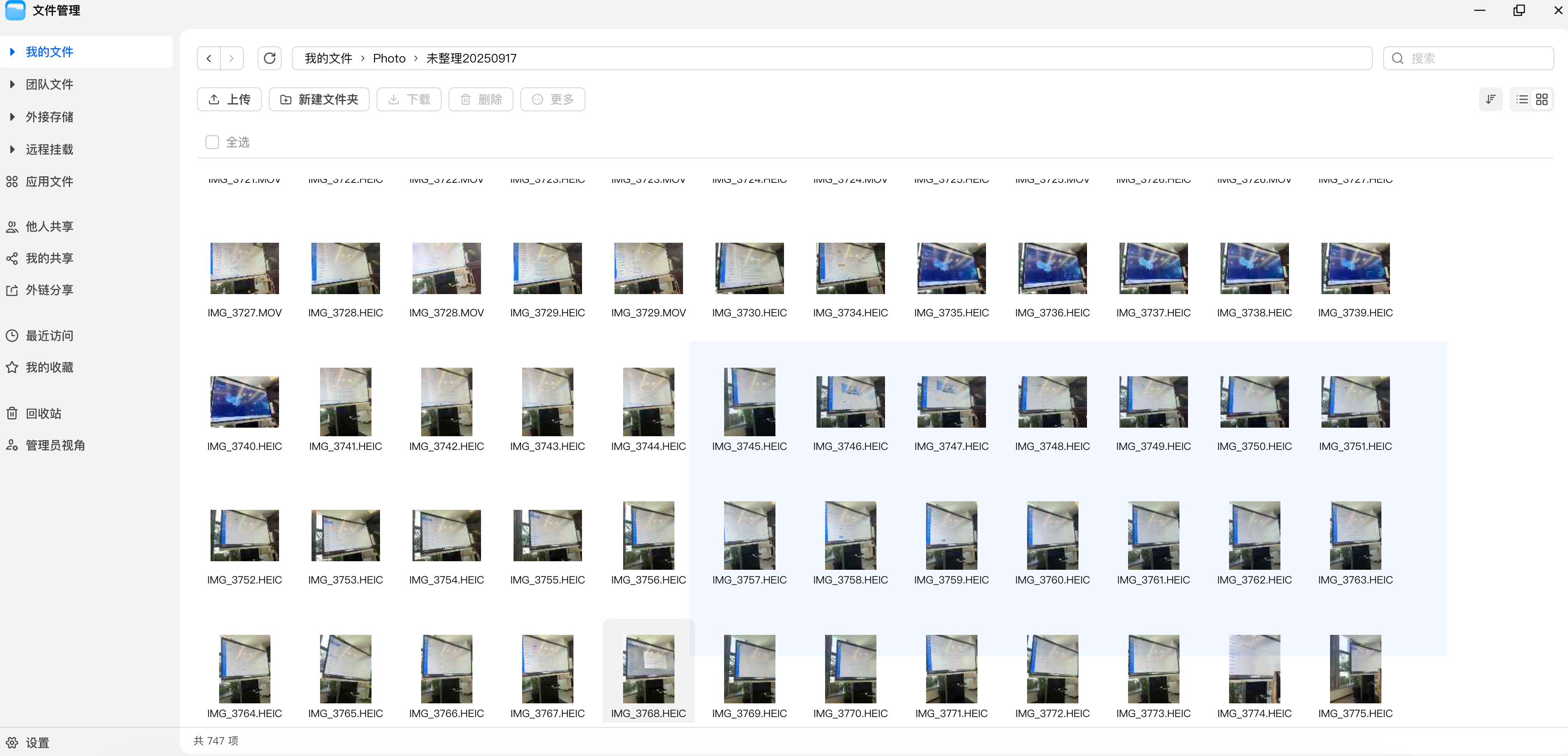Click the file name IMG_3760.HEIC
The width and height of the screenshot is (1568, 756).
pos(1052,580)
